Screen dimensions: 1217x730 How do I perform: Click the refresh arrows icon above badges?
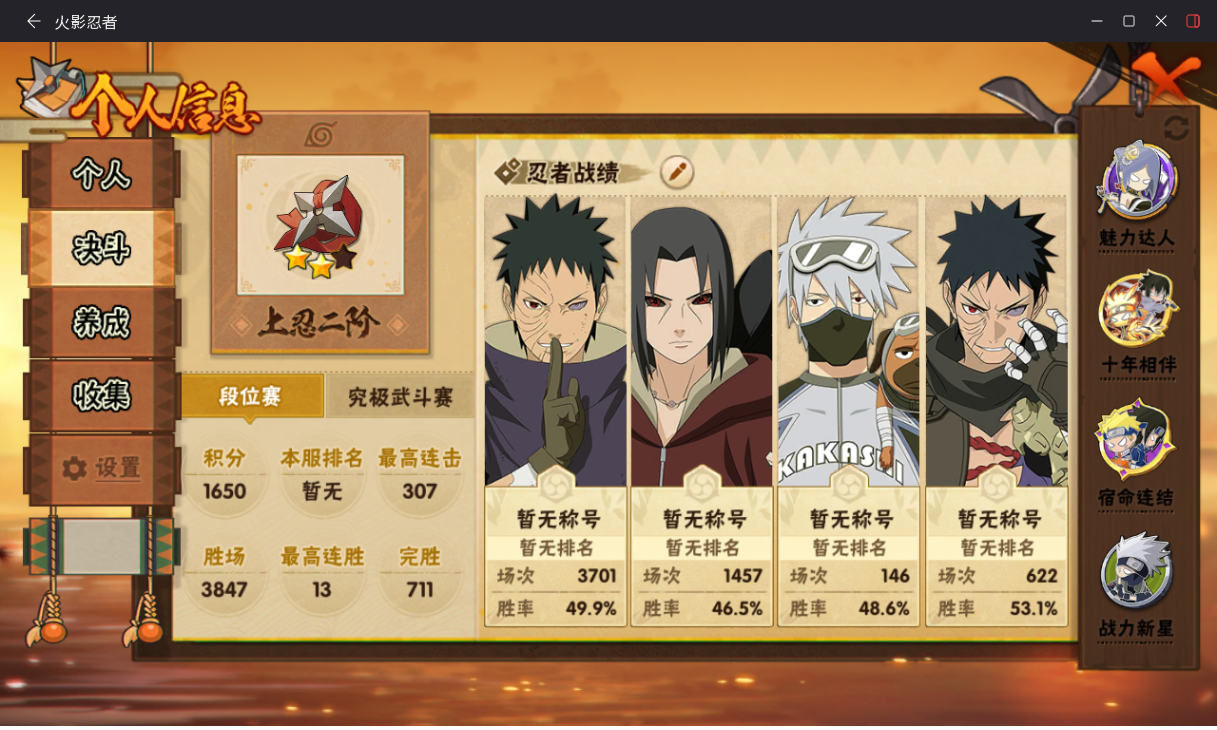point(1176,127)
